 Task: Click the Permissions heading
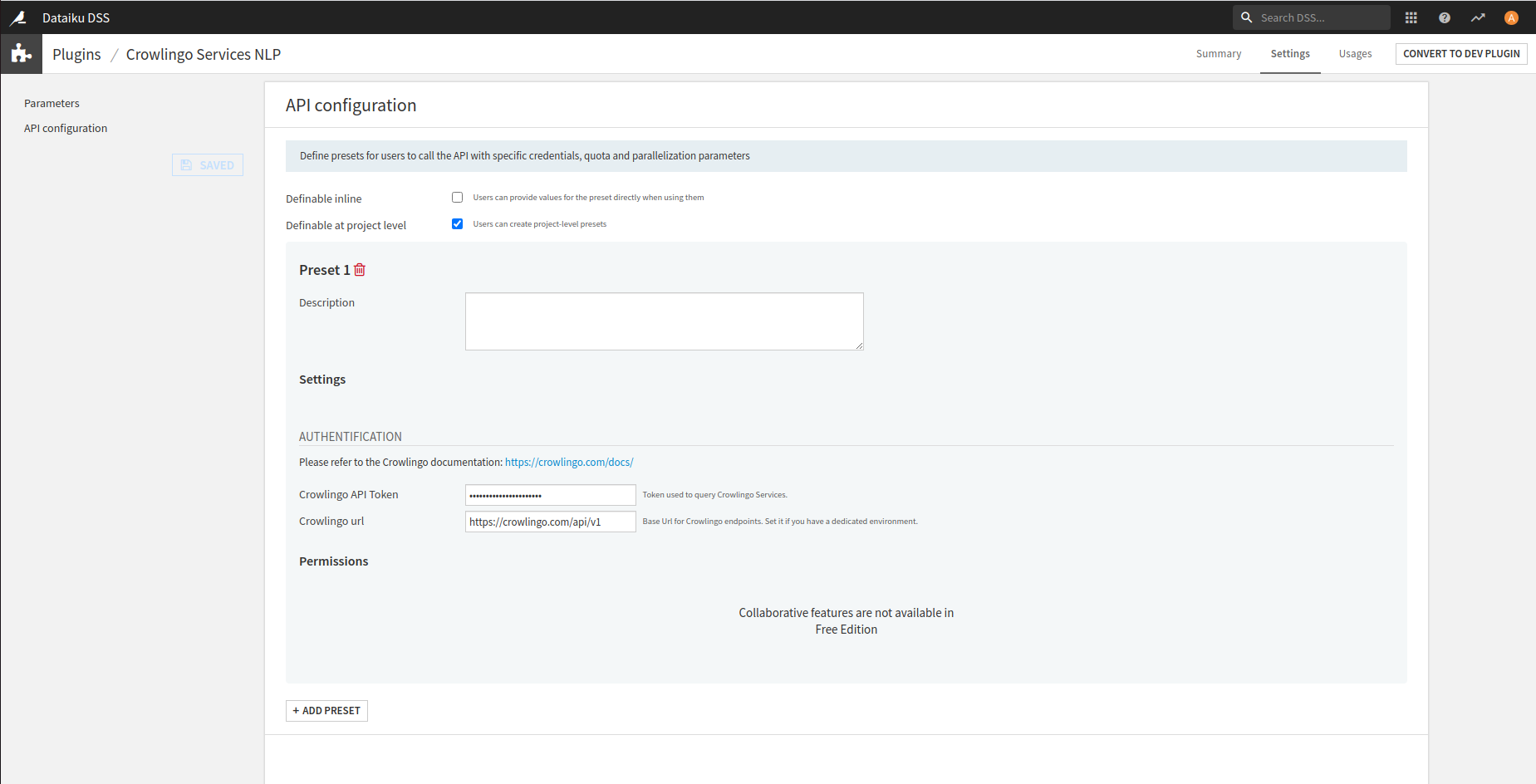pyautogui.click(x=333, y=561)
